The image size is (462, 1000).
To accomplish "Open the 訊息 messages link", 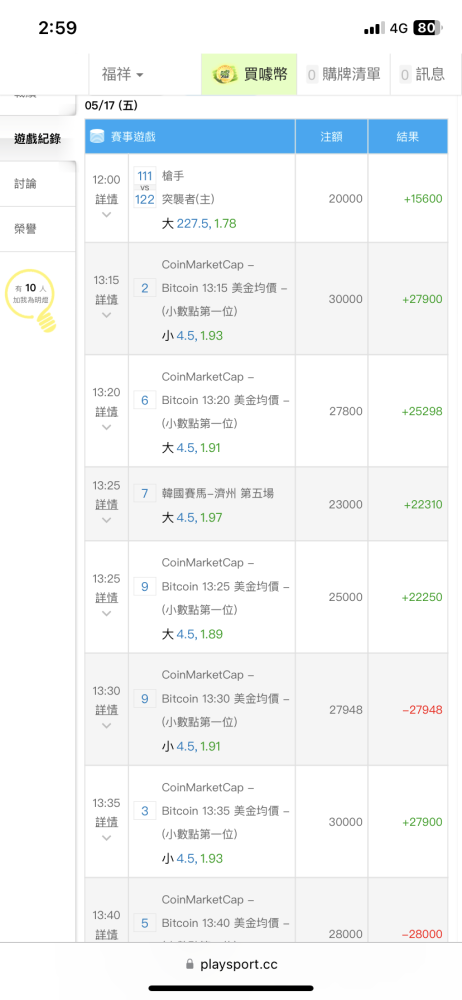I will tap(422, 74).
